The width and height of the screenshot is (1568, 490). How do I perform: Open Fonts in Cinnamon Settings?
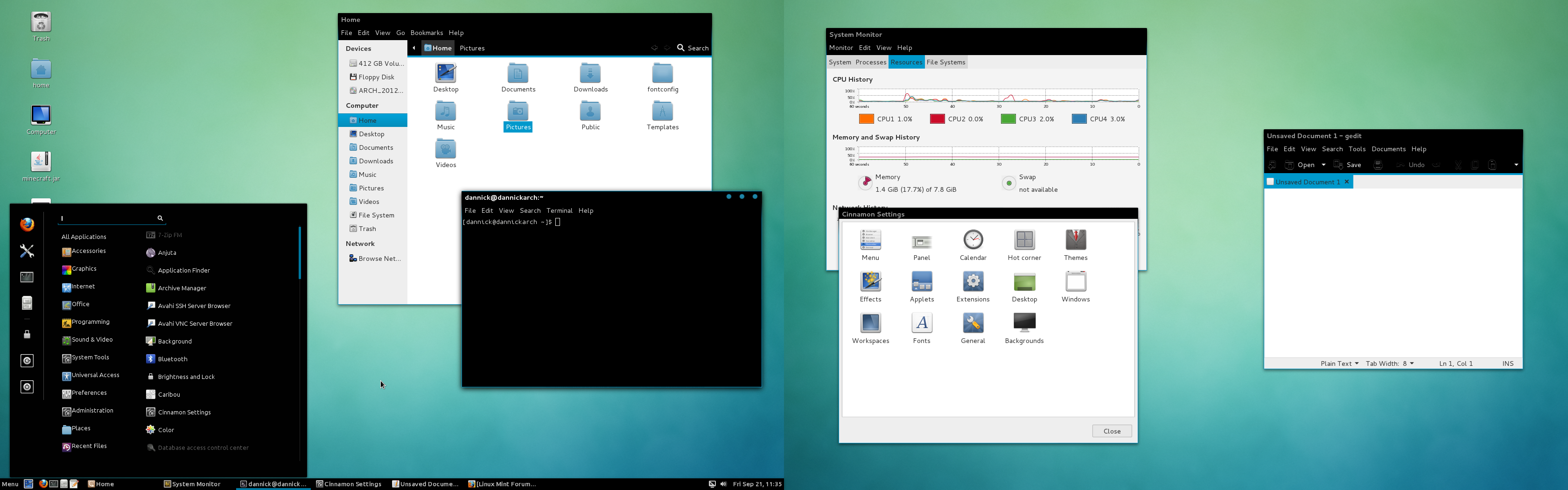922,328
